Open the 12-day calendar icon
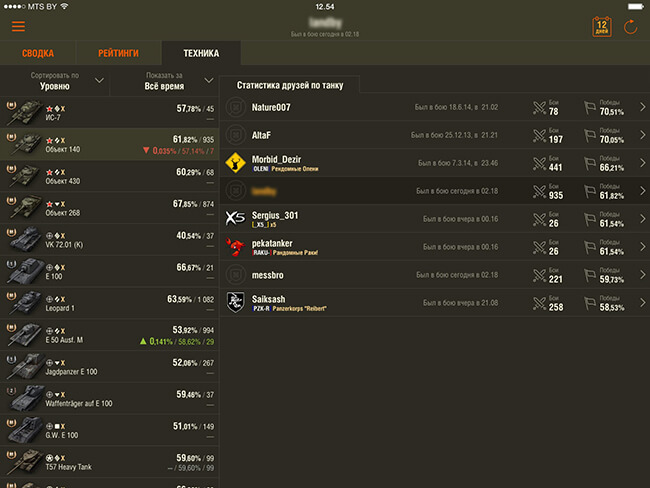 click(601, 27)
